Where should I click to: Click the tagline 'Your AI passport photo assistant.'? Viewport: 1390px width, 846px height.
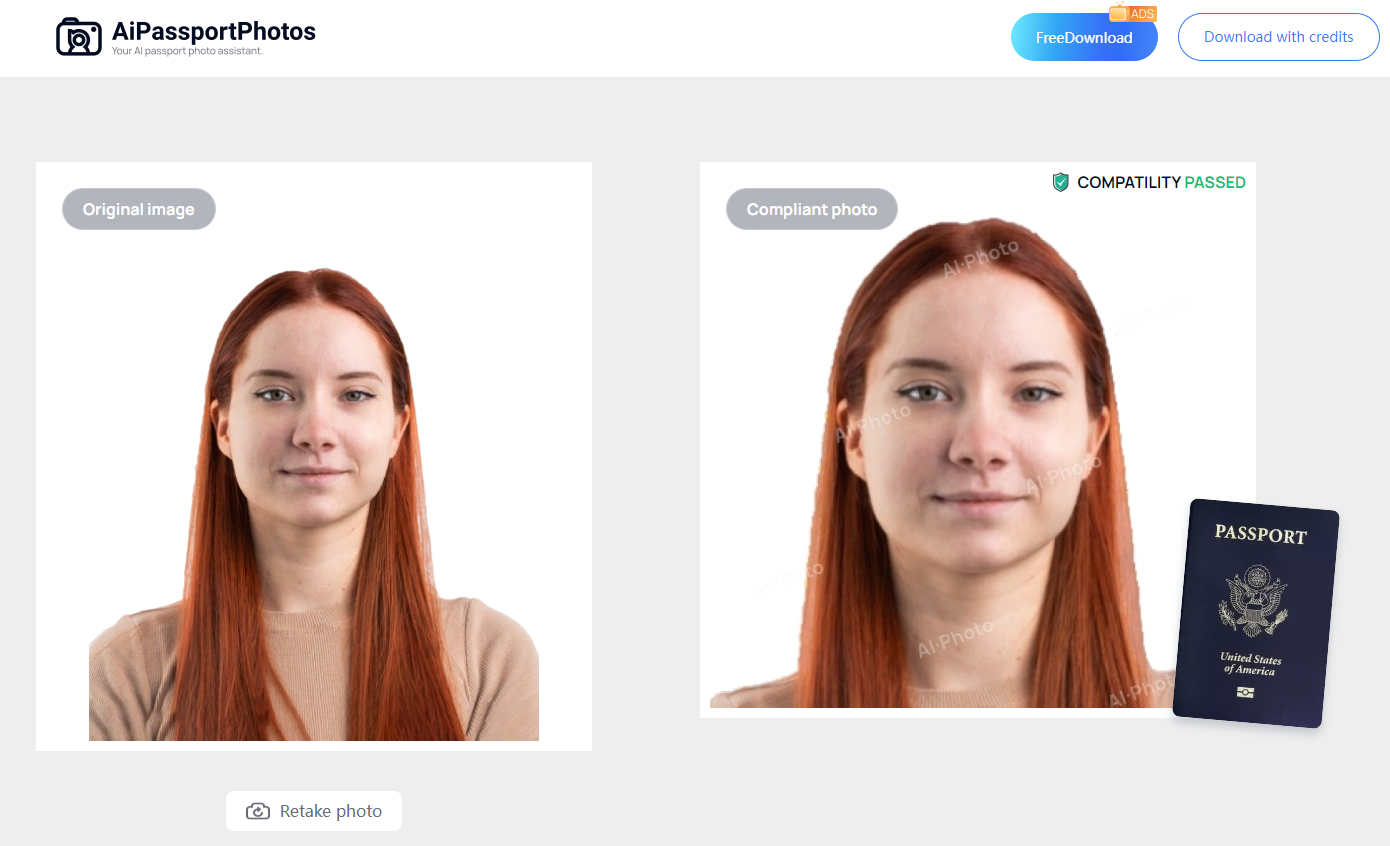point(187,51)
